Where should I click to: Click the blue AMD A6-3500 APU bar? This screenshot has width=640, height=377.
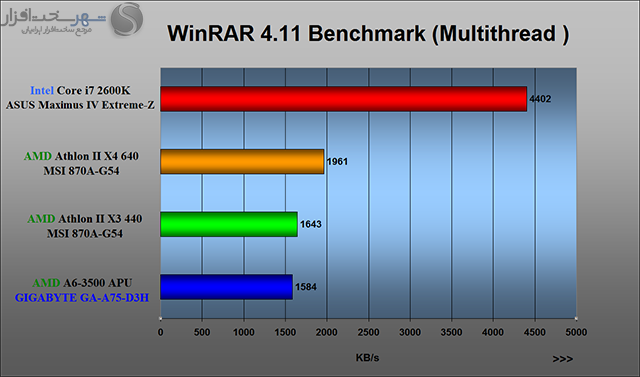(226, 287)
